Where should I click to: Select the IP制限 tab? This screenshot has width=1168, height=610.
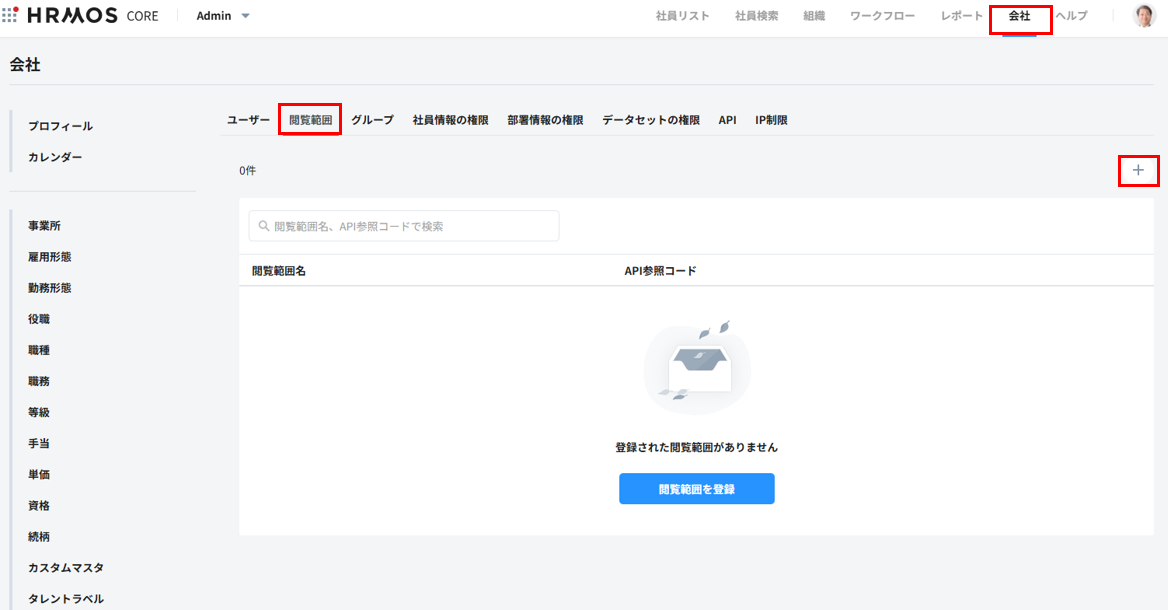[x=771, y=120]
